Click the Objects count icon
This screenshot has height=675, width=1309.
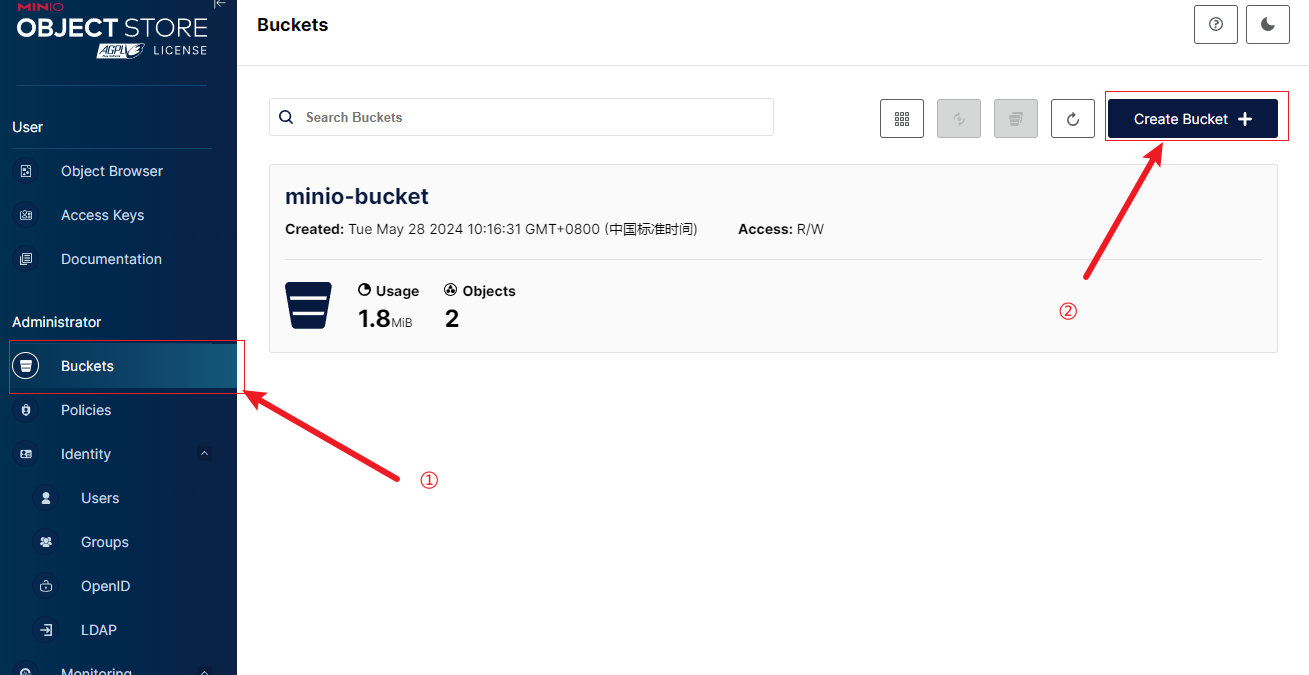[x=450, y=290]
